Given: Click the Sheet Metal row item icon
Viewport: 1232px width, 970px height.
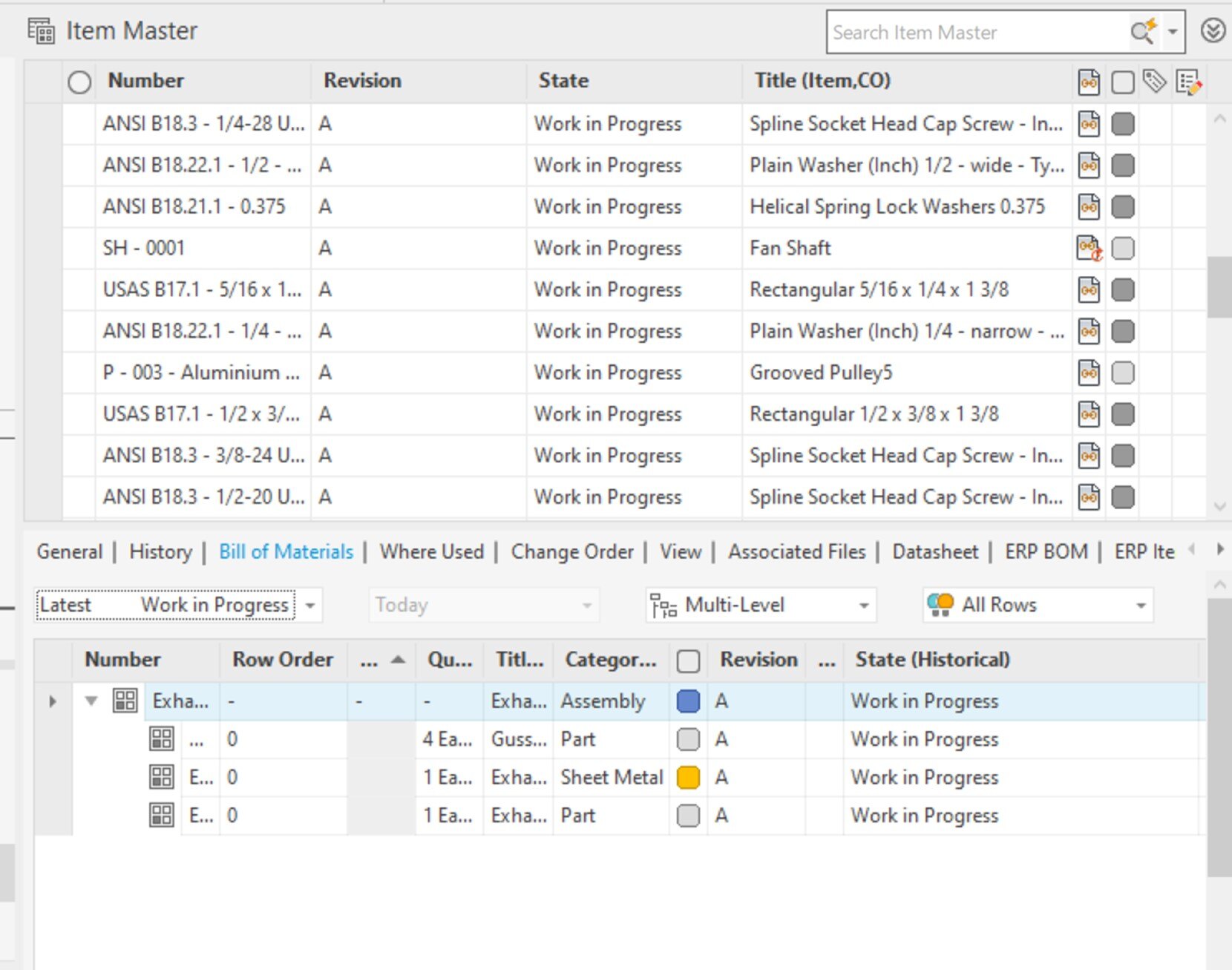Looking at the screenshot, I should [161, 777].
